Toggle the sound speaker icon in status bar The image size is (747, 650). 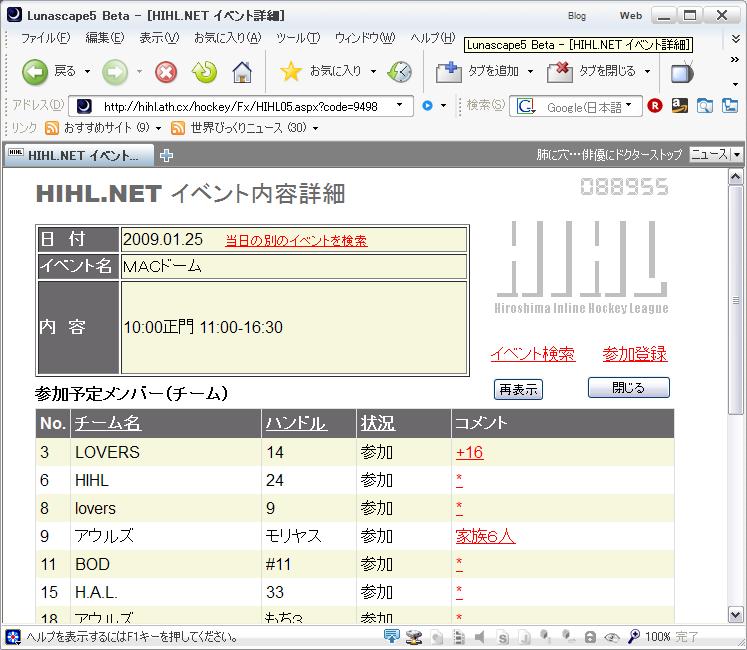[x=480, y=636]
